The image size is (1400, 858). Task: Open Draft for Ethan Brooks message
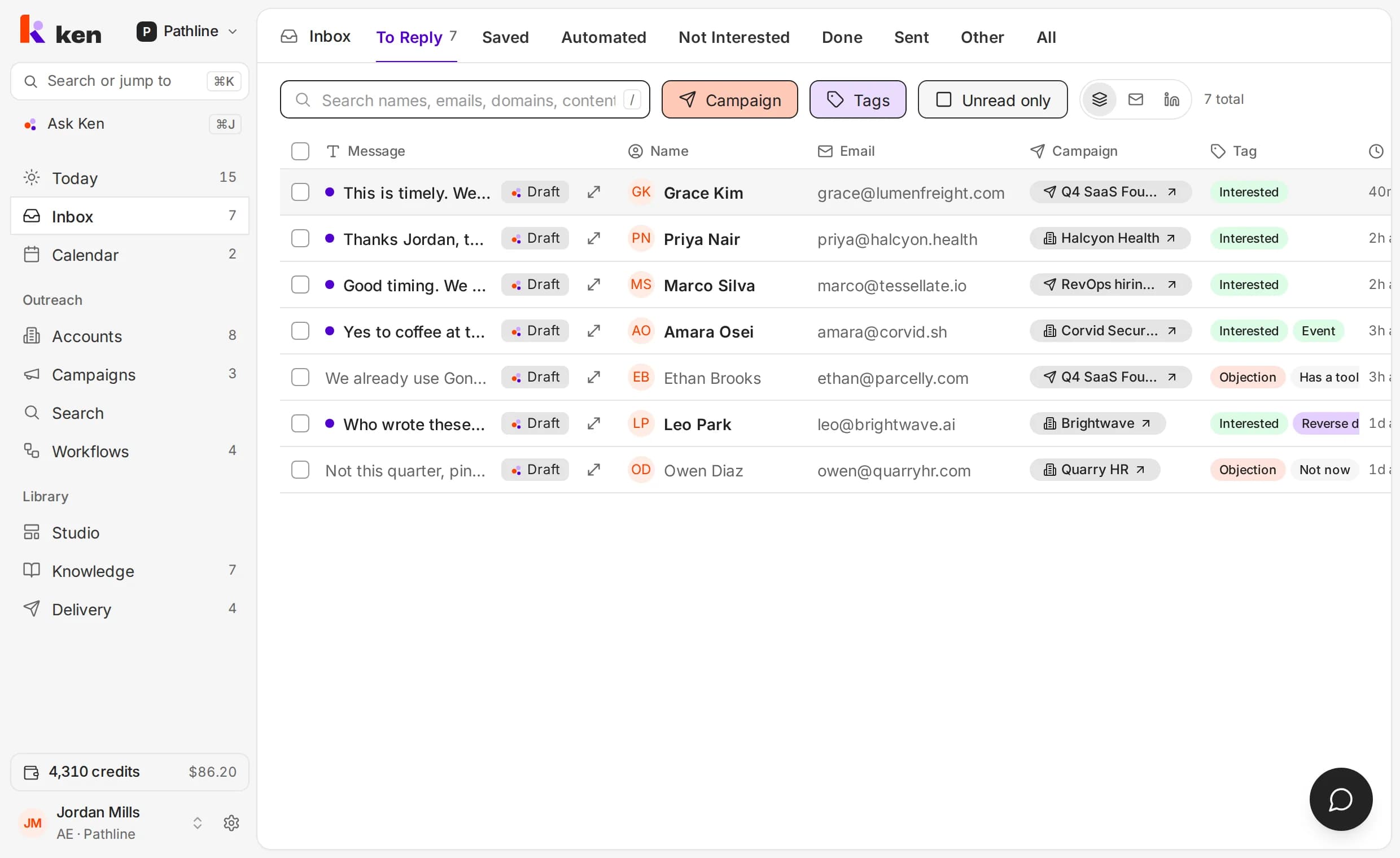pyautogui.click(x=535, y=377)
